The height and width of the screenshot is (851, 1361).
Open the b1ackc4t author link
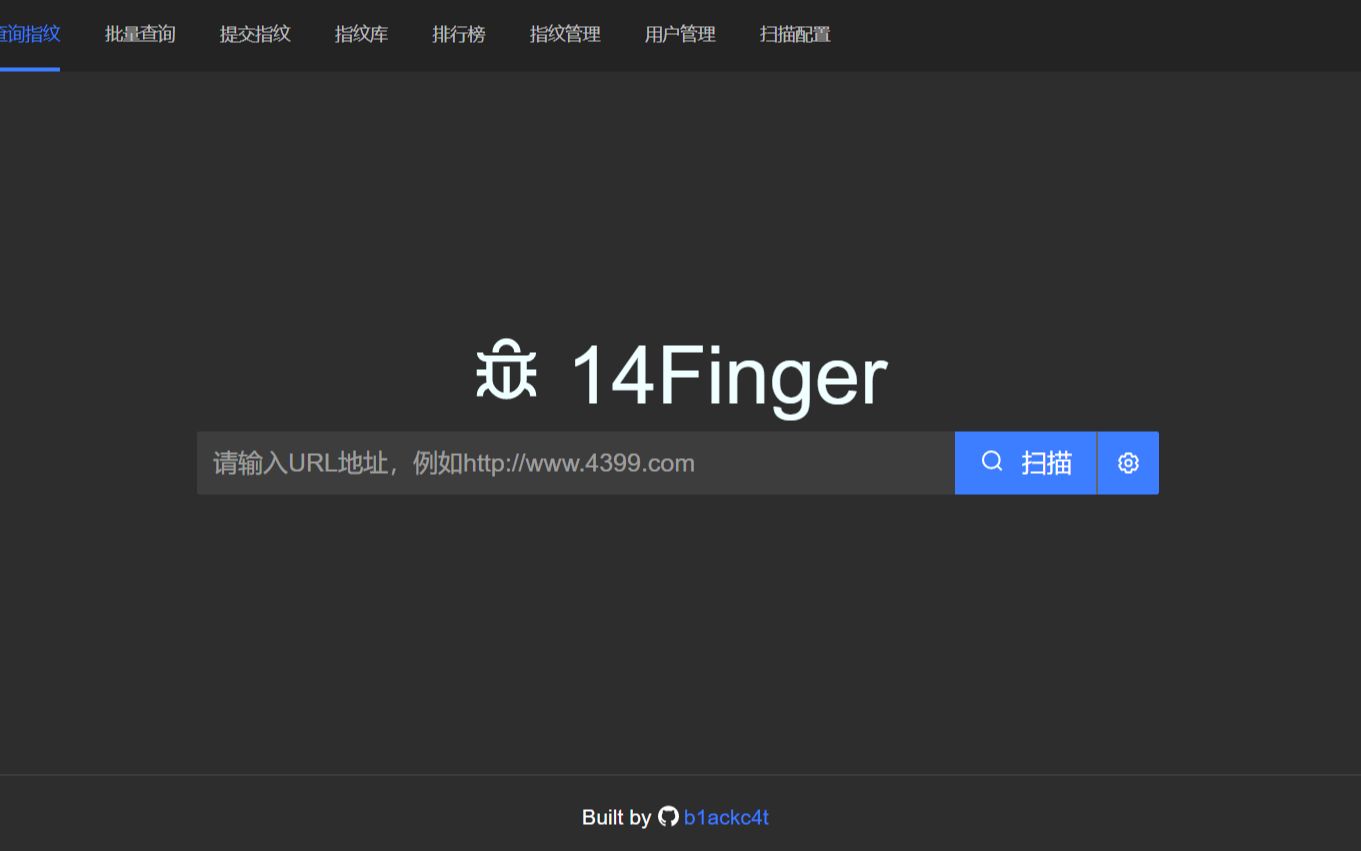[x=726, y=817]
